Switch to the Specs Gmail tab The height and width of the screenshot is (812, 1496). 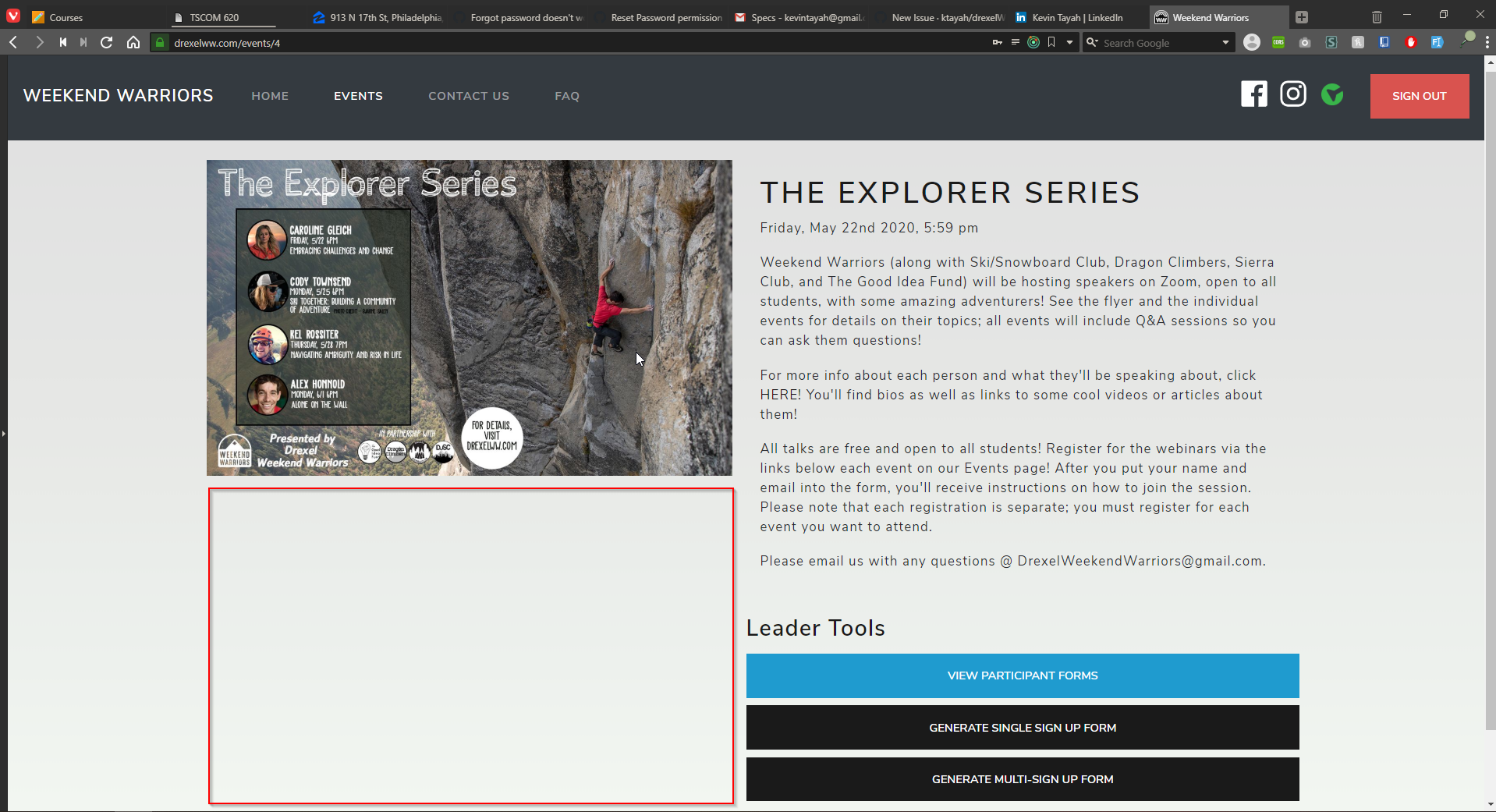[x=799, y=17]
